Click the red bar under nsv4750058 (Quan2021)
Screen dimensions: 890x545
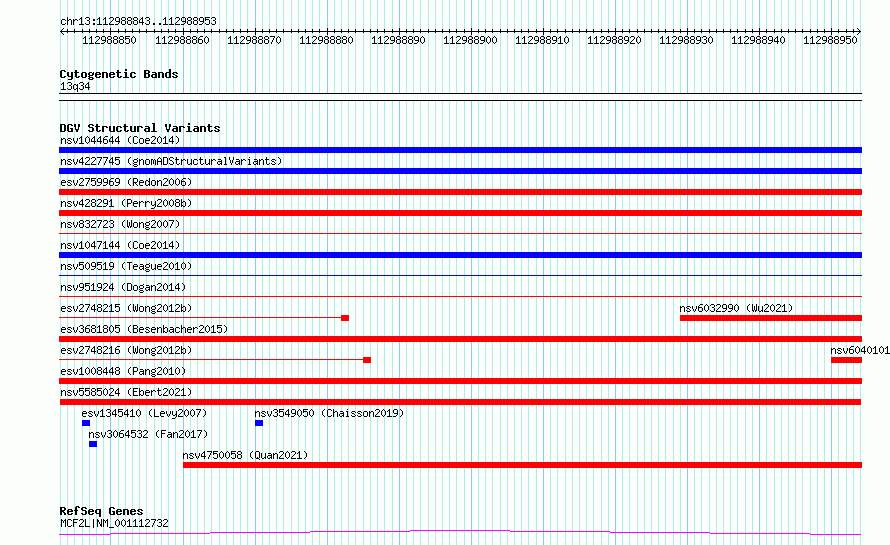point(522,465)
